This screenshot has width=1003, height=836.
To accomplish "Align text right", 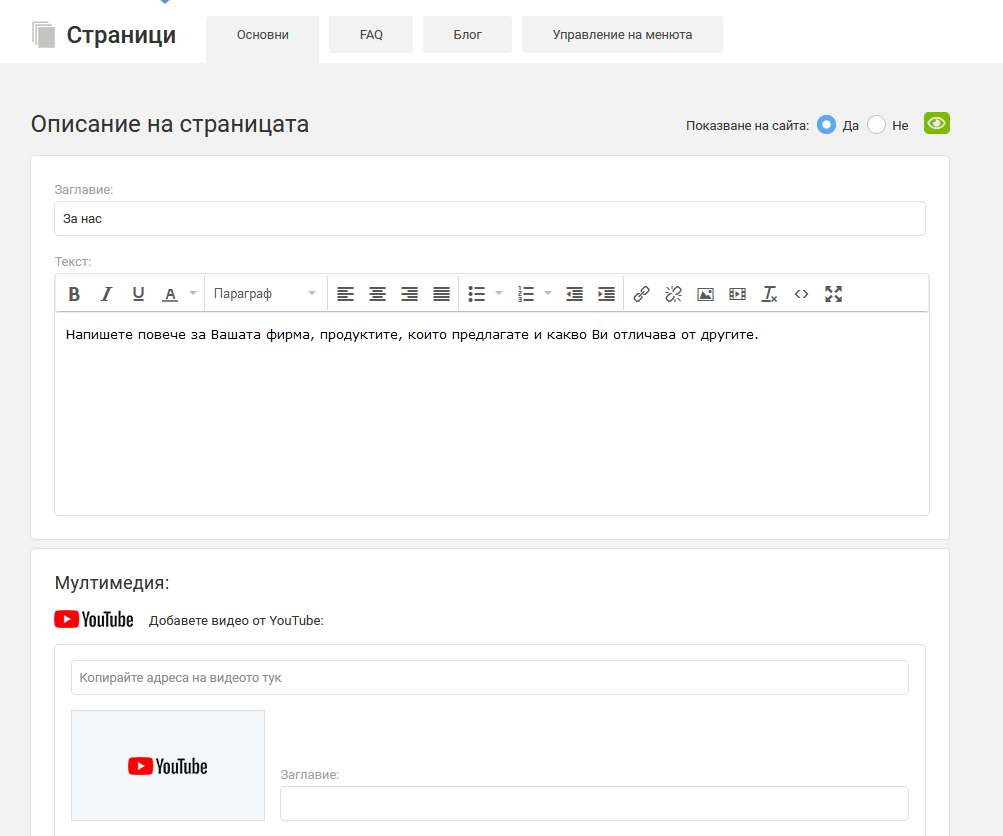I will tap(409, 294).
